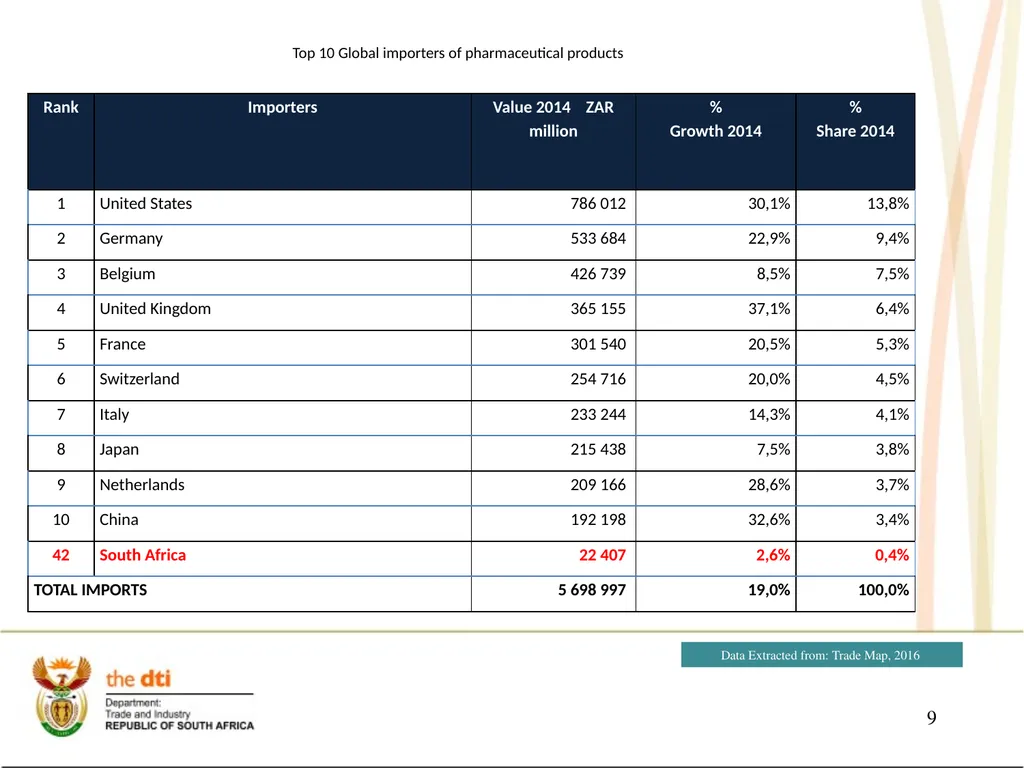Click the share '4,1%' for Italy

pos(892,415)
